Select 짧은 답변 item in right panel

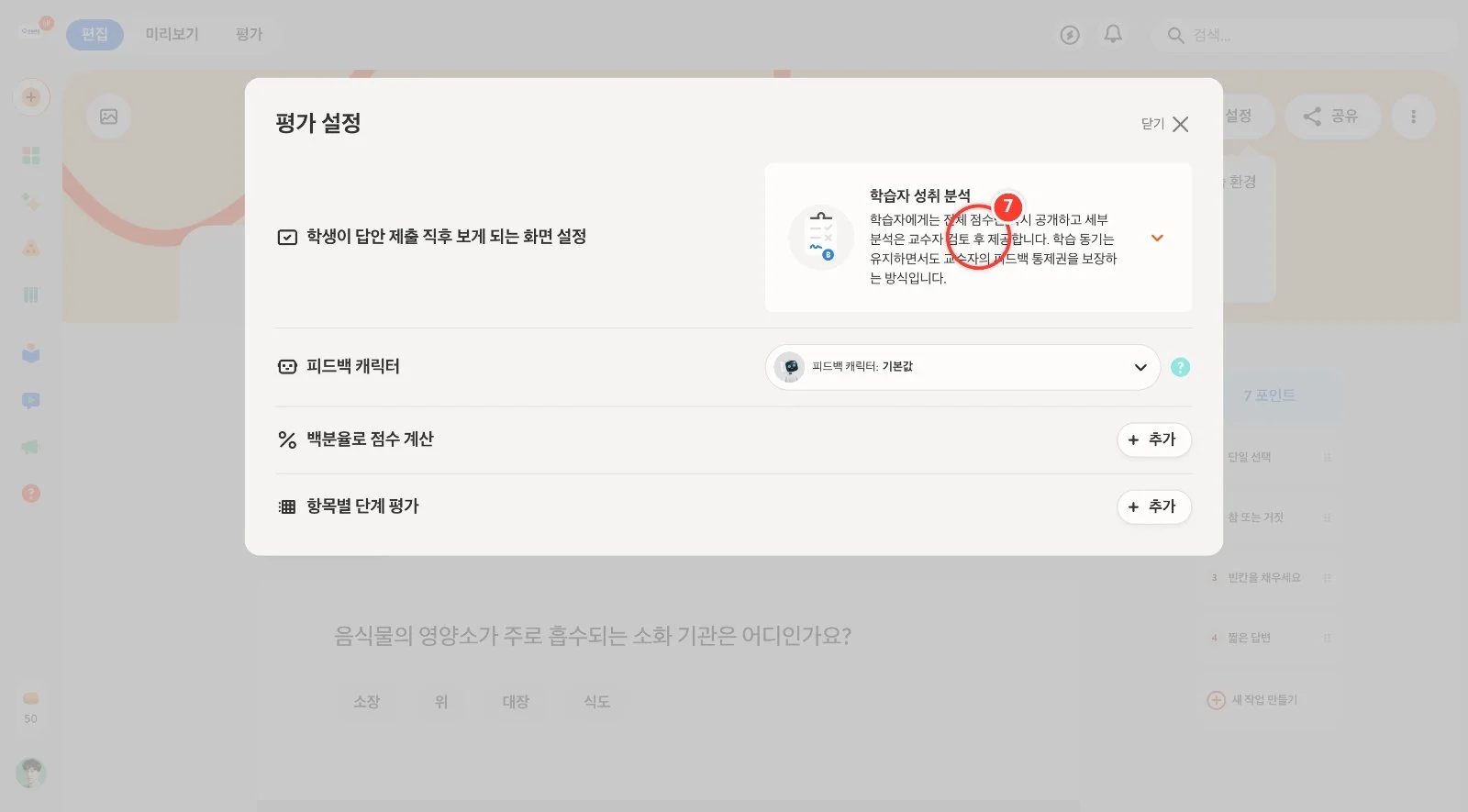pyautogui.click(x=1271, y=638)
